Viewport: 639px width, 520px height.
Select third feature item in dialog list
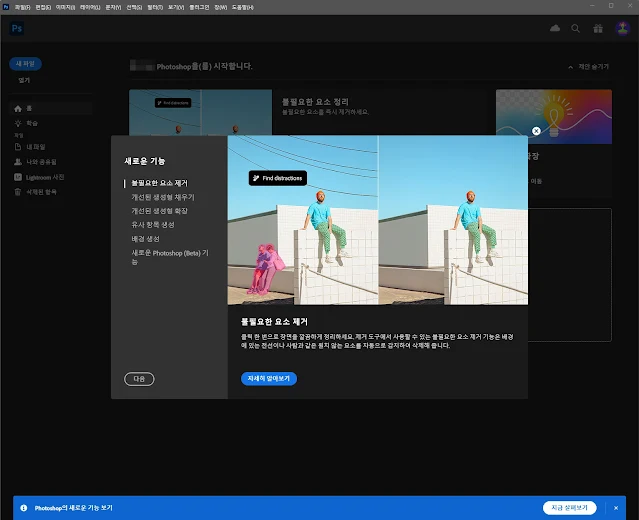pyautogui.click(x=159, y=211)
